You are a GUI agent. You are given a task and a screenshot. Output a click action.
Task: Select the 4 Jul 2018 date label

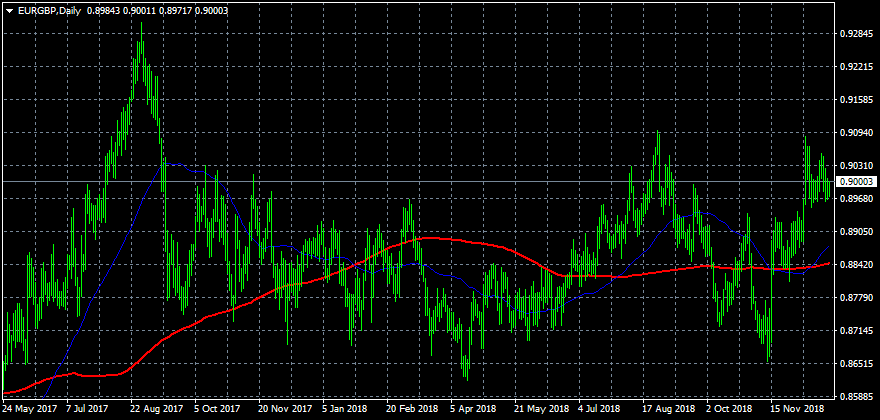pyautogui.click(x=600, y=409)
